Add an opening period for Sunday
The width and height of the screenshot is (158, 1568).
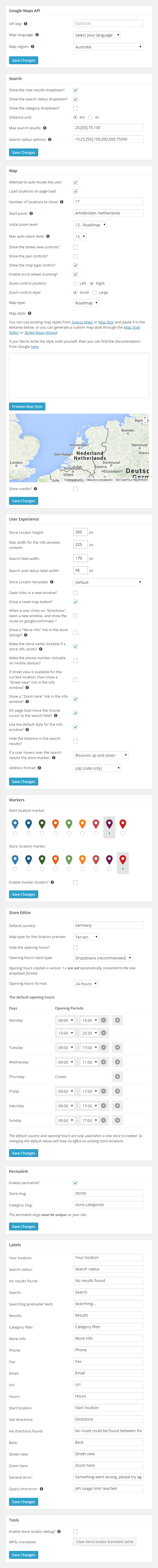[117, 1121]
